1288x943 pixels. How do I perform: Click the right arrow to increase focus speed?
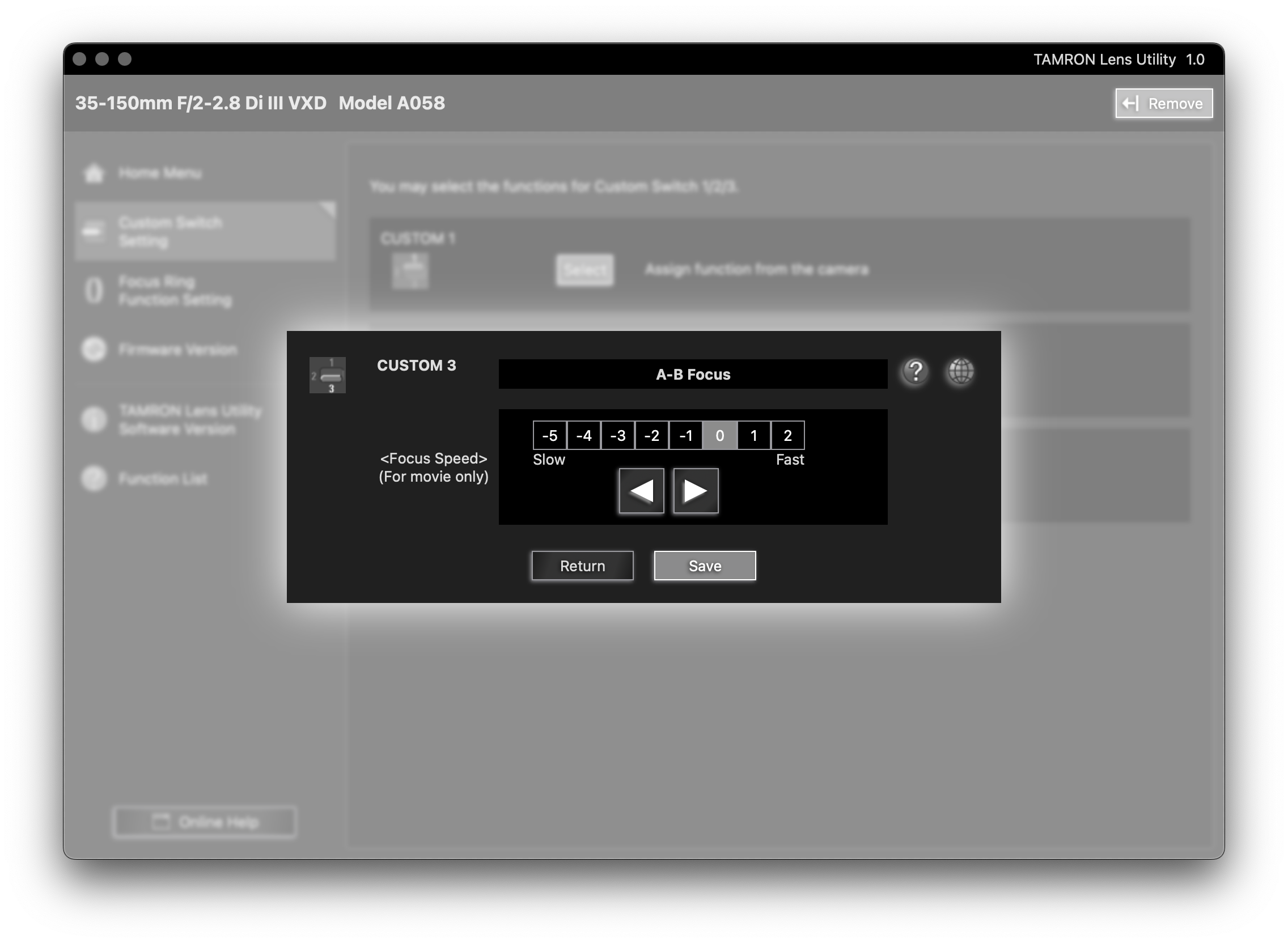tap(696, 491)
